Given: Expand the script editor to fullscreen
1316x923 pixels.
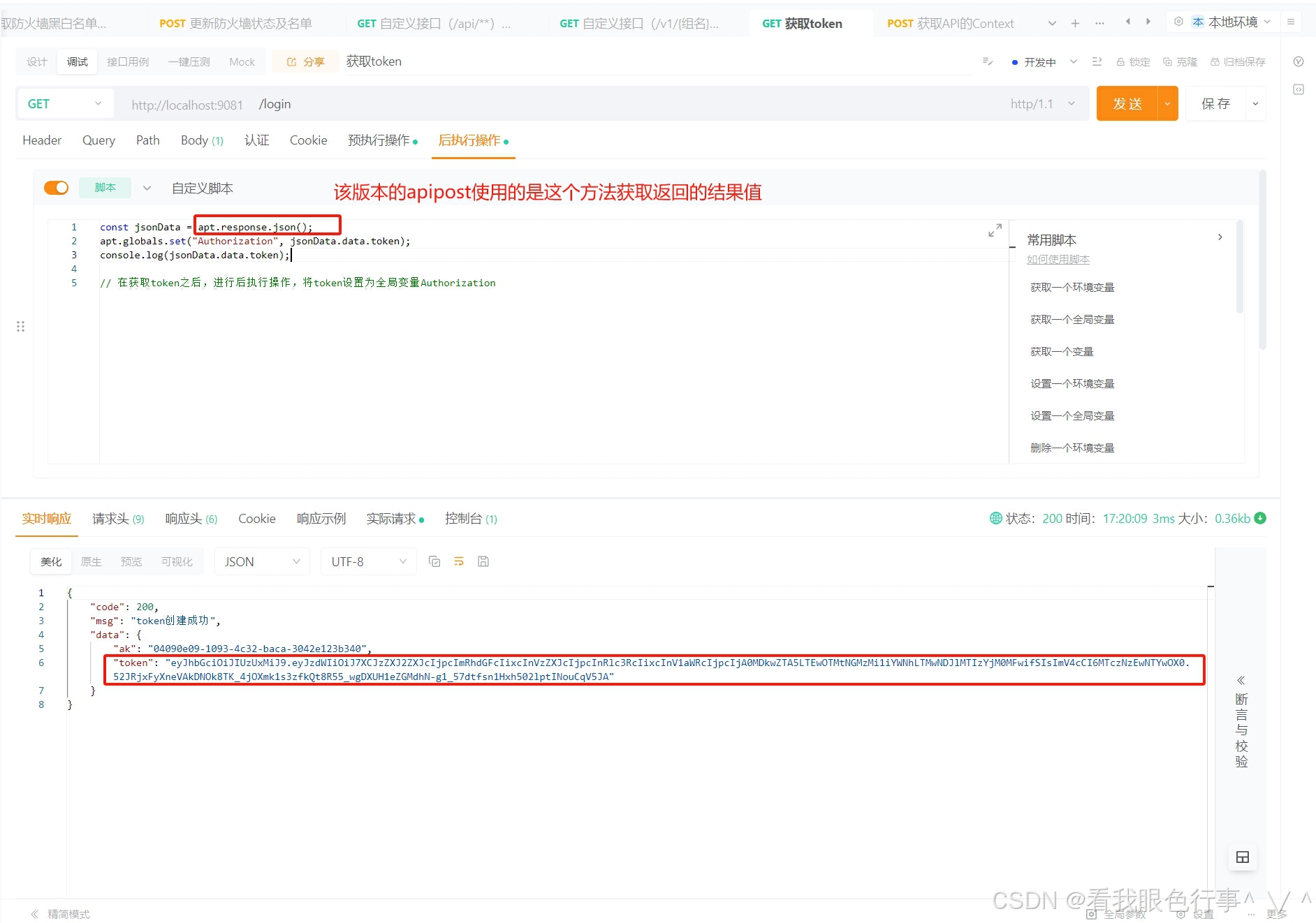Looking at the screenshot, I should [995, 230].
